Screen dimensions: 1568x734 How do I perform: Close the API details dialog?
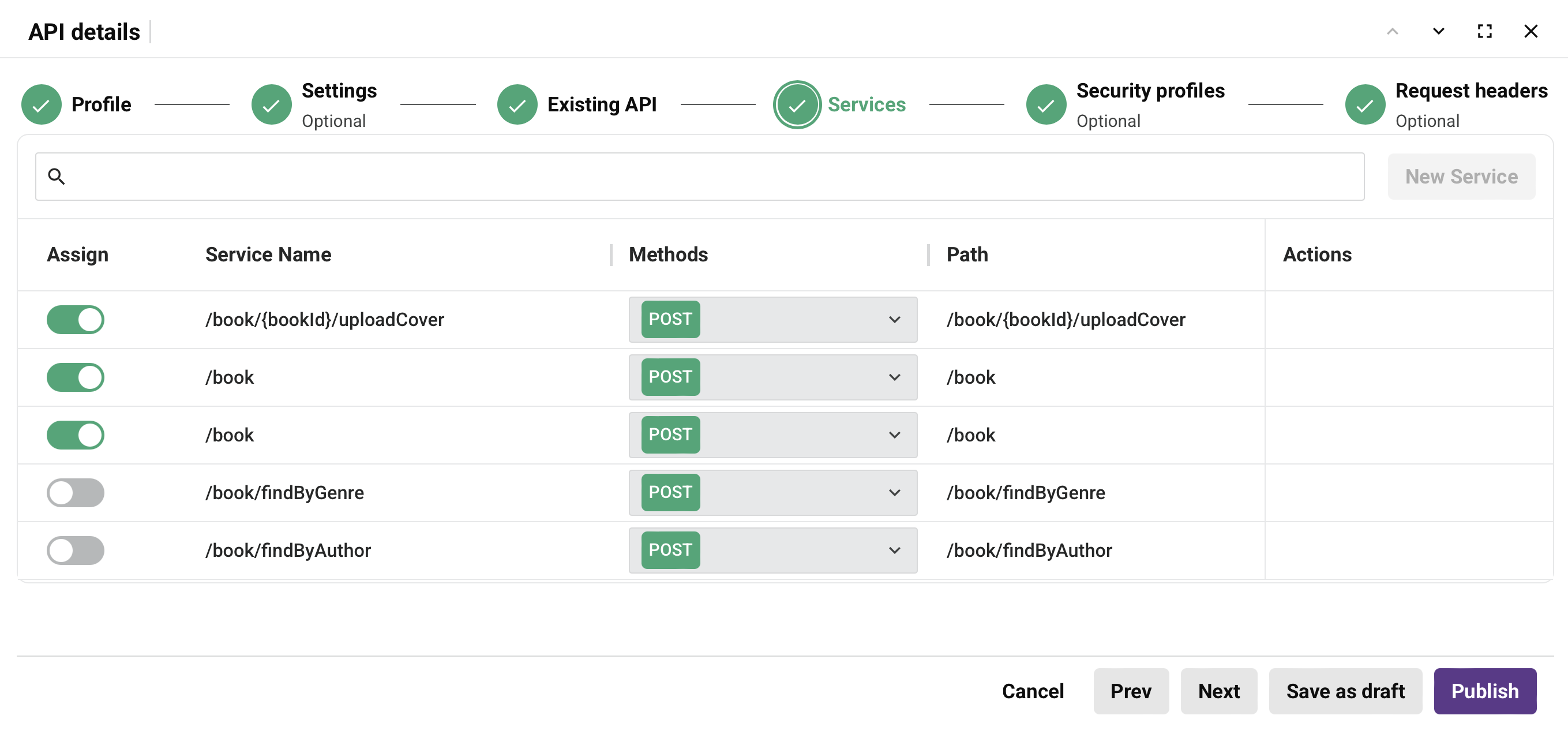pos(1532,31)
